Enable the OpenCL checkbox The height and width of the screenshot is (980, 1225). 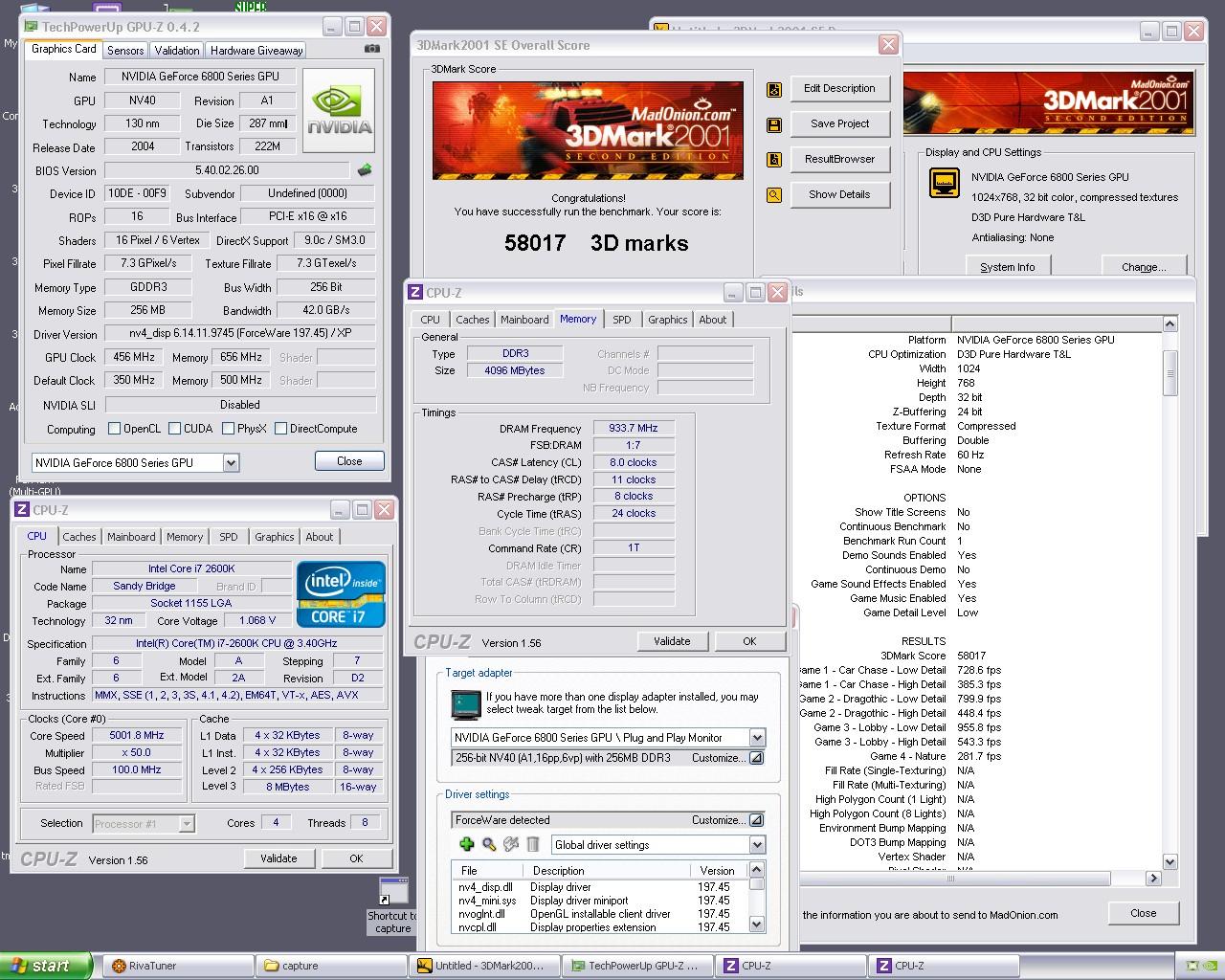pyautogui.click(x=115, y=429)
